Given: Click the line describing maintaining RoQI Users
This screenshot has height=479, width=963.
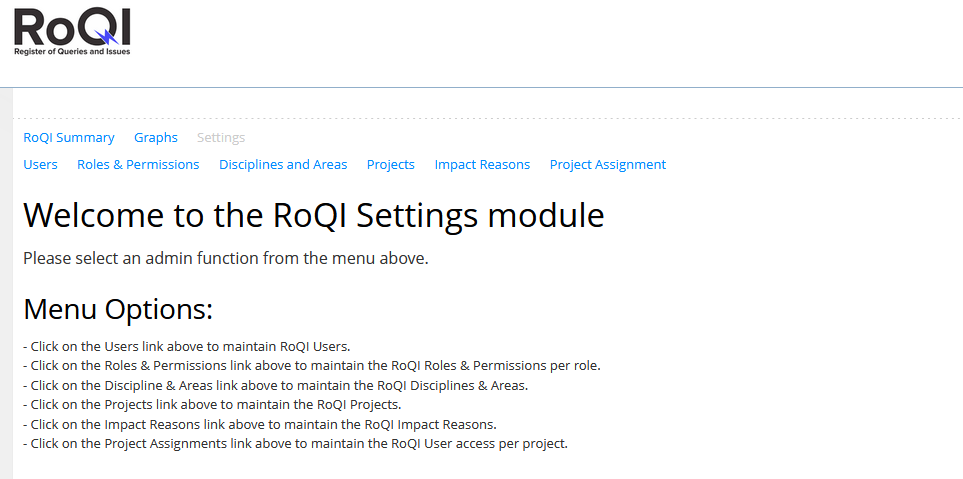Looking at the screenshot, I should pos(187,347).
